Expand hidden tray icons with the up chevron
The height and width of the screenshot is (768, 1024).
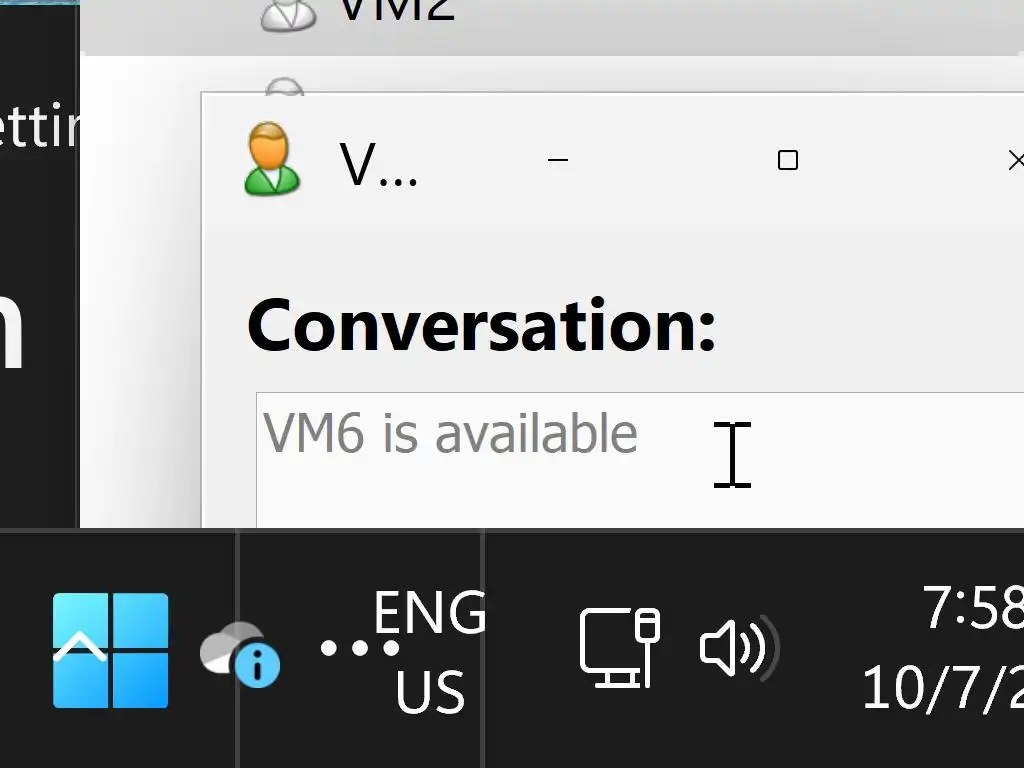click(x=79, y=649)
